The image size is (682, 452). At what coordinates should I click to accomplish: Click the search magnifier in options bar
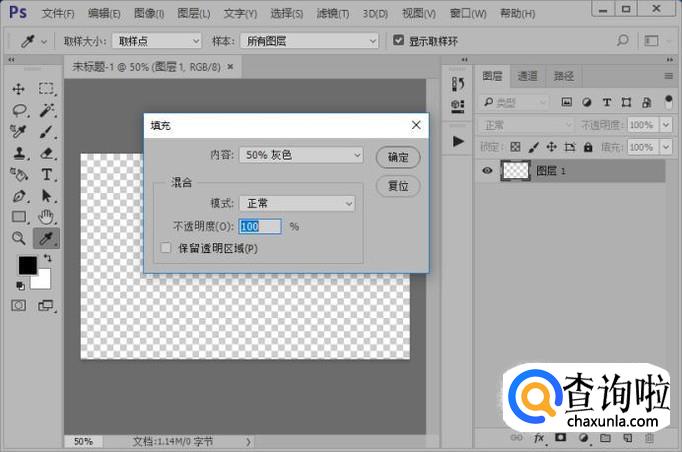point(623,41)
